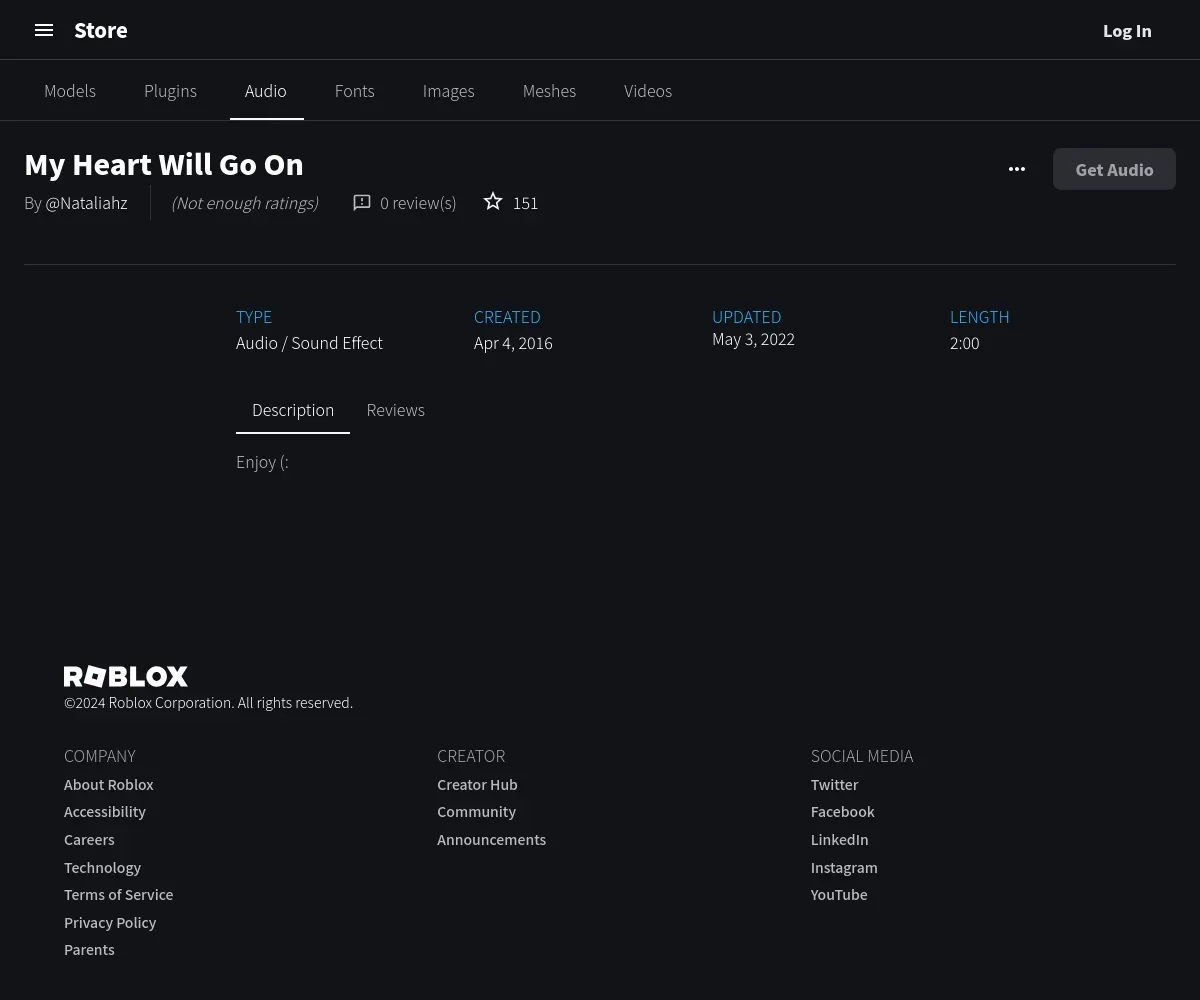Image resolution: width=1200 pixels, height=1000 pixels.
Task: Open the LinkedIn social link
Action: tap(839, 840)
